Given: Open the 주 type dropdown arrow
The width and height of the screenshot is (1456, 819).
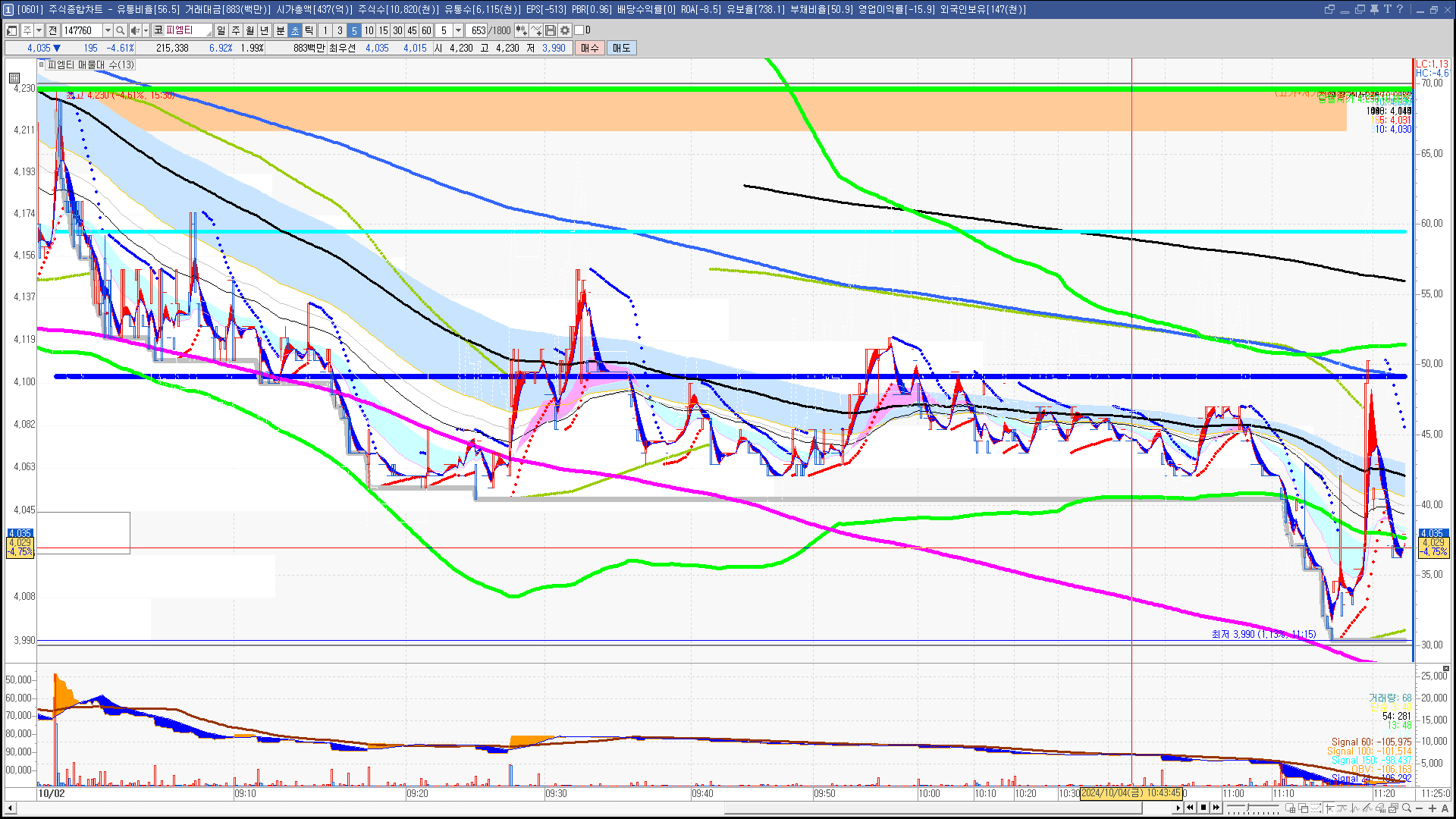Looking at the screenshot, I should pos(39,30).
